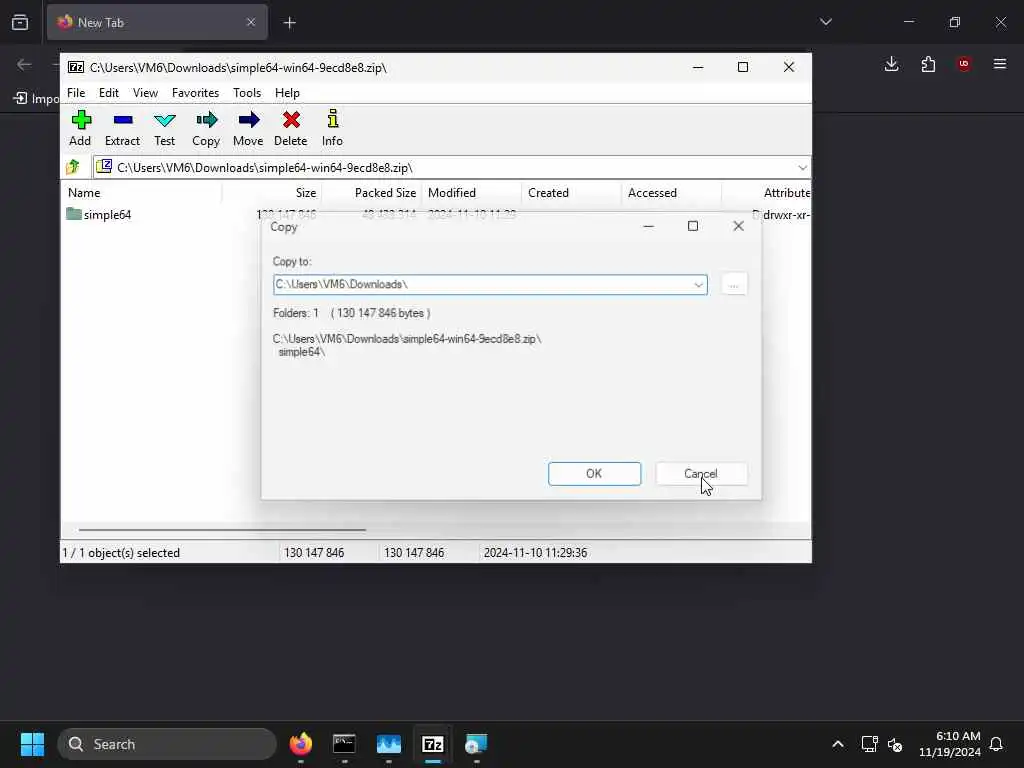Confirm copy with OK button
This screenshot has height=768, width=1024.
(x=594, y=473)
